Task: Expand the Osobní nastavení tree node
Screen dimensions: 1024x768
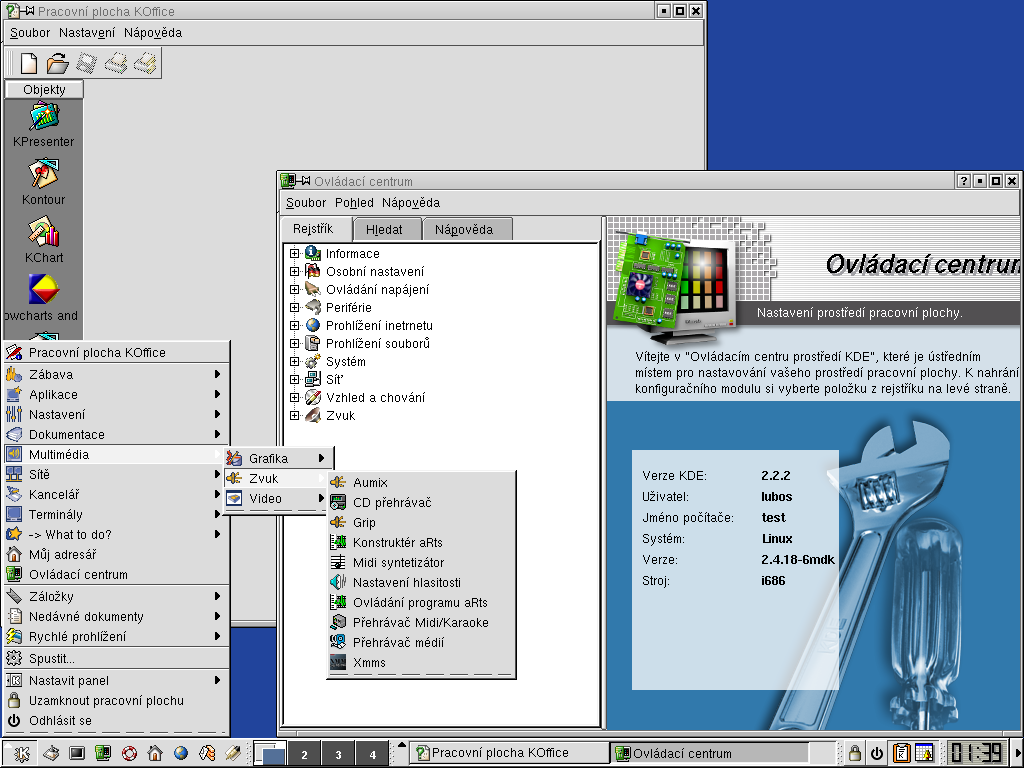Action: [x=295, y=272]
